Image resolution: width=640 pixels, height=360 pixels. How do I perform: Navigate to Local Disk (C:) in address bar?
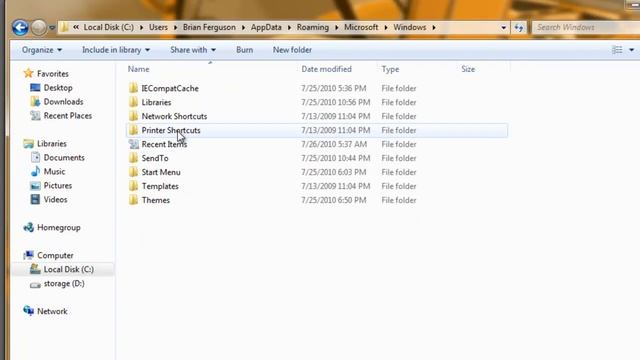coord(109,27)
